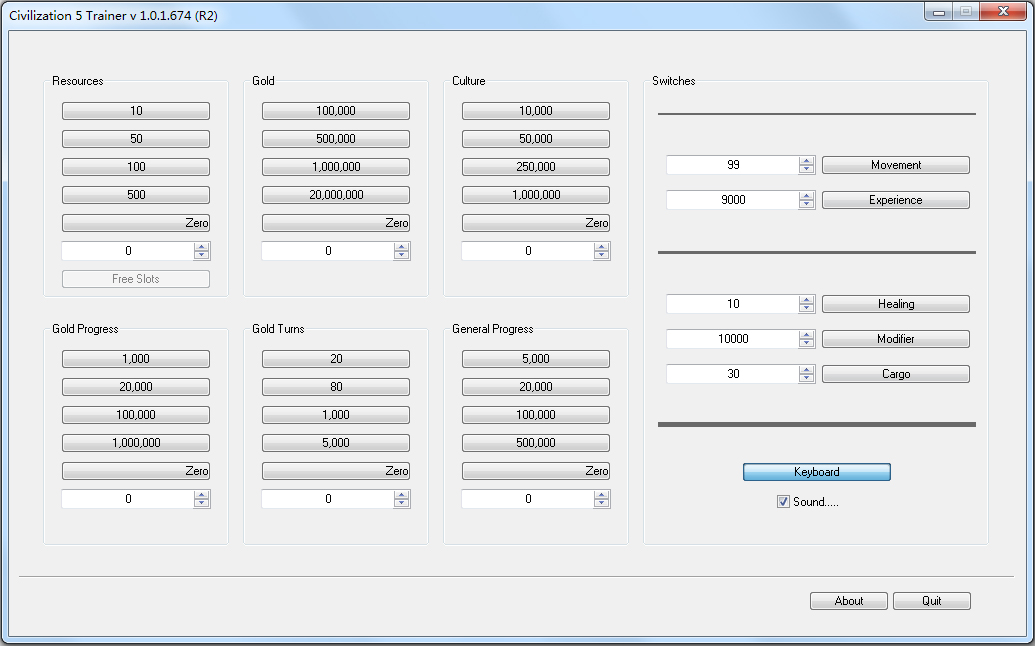The width and height of the screenshot is (1035, 646).
Task: Click the Keyboard button
Action: coord(816,472)
